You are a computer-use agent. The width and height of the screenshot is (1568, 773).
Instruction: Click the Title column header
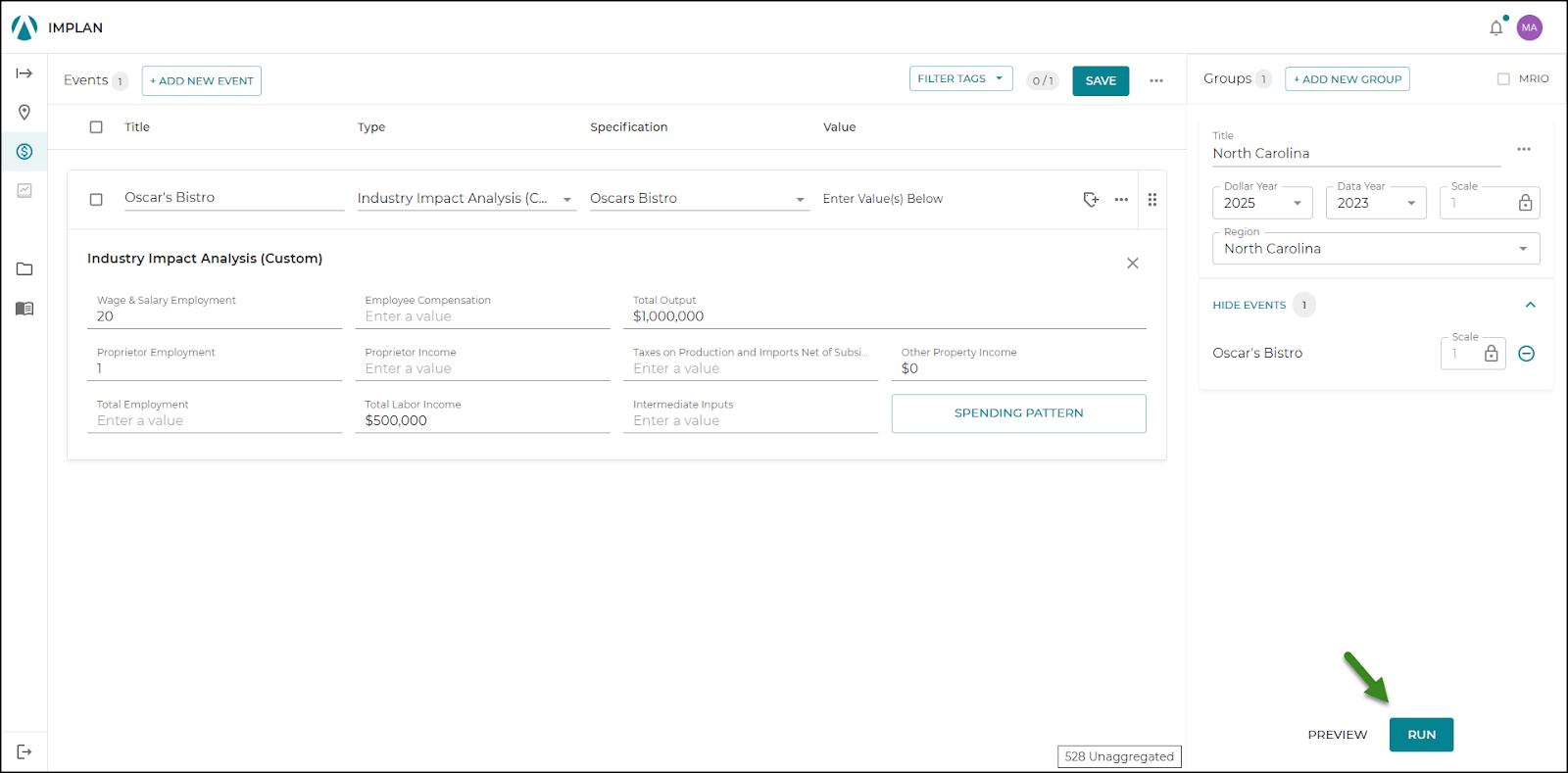(137, 127)
